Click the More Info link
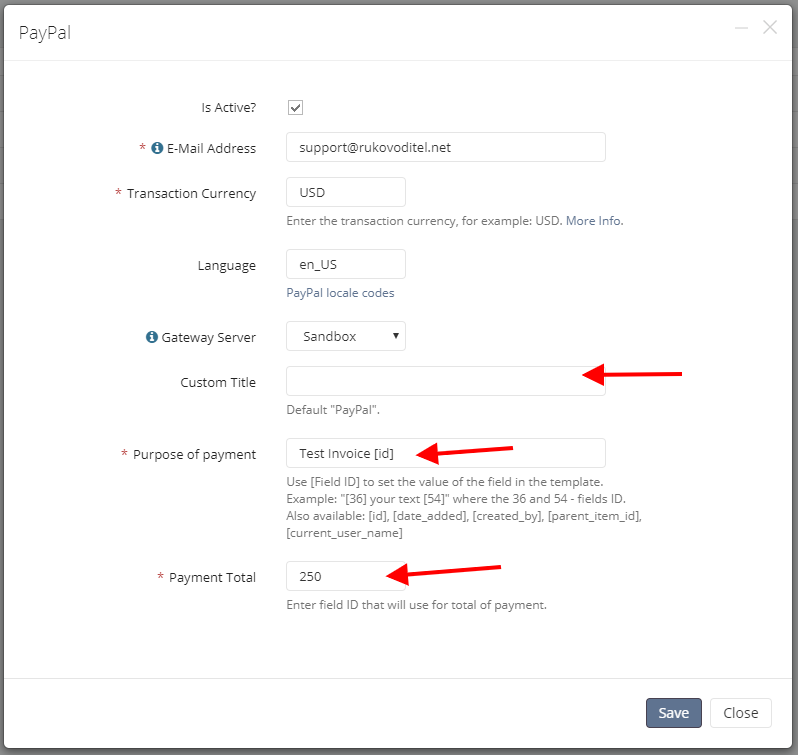 point(594,221)
